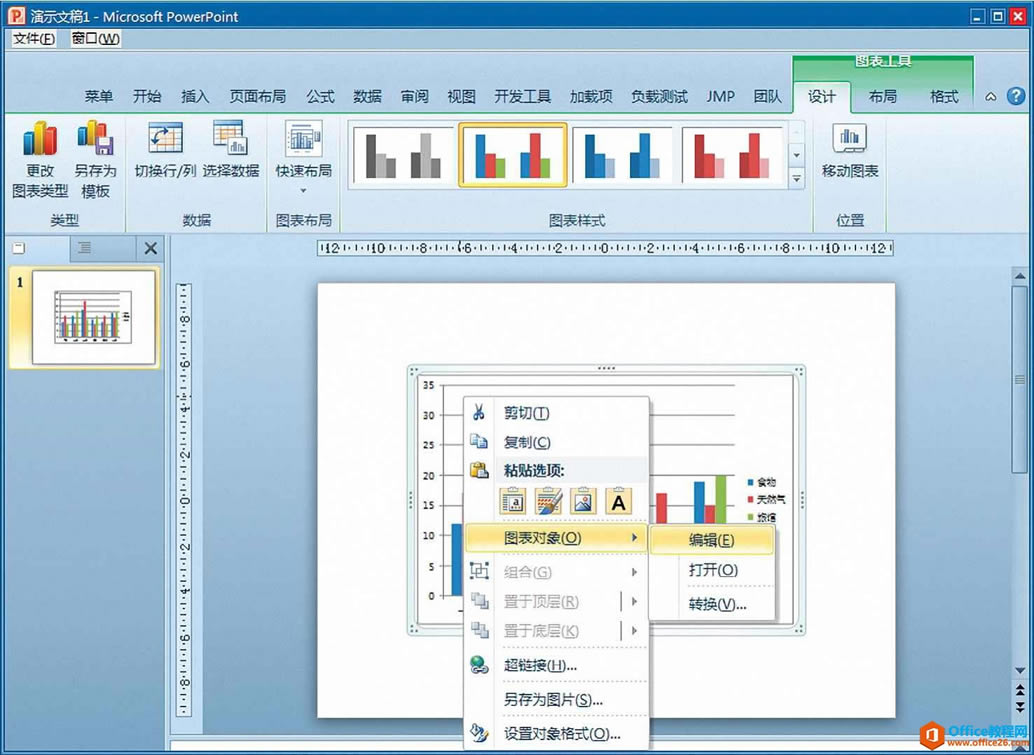Screen dimensions: 1034x755
Task: Collapse the ribbon with the caret icon
Action: click(x=990, y=97)
